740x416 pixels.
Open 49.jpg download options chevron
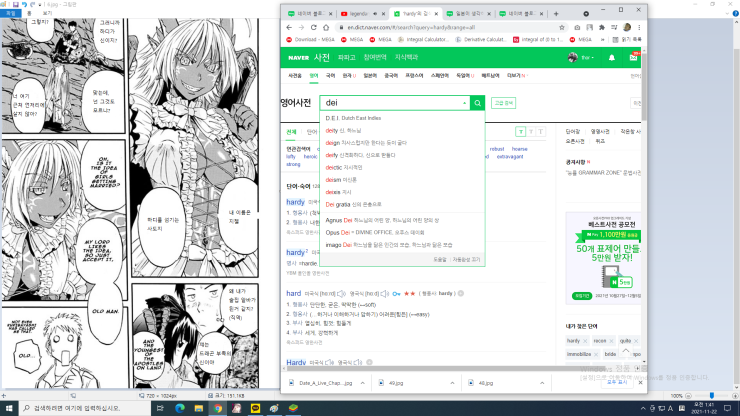[452, 383]
